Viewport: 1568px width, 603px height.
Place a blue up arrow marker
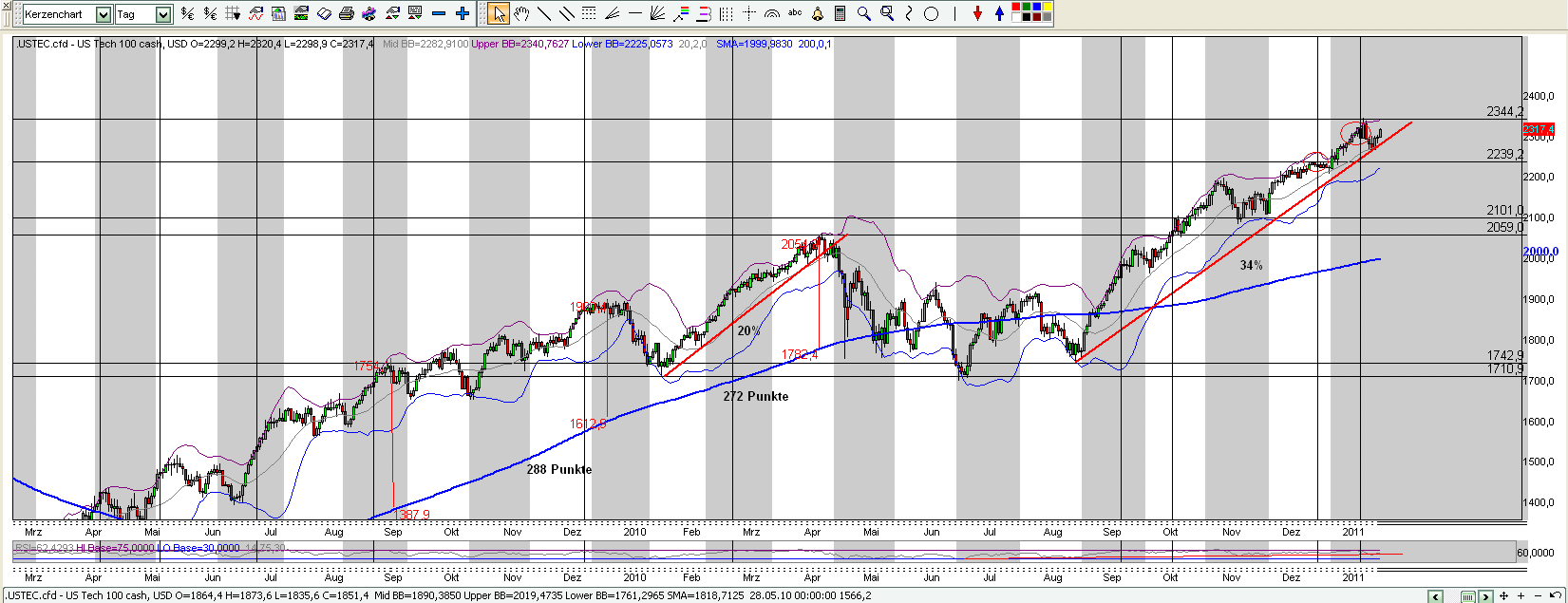[999, 13]
